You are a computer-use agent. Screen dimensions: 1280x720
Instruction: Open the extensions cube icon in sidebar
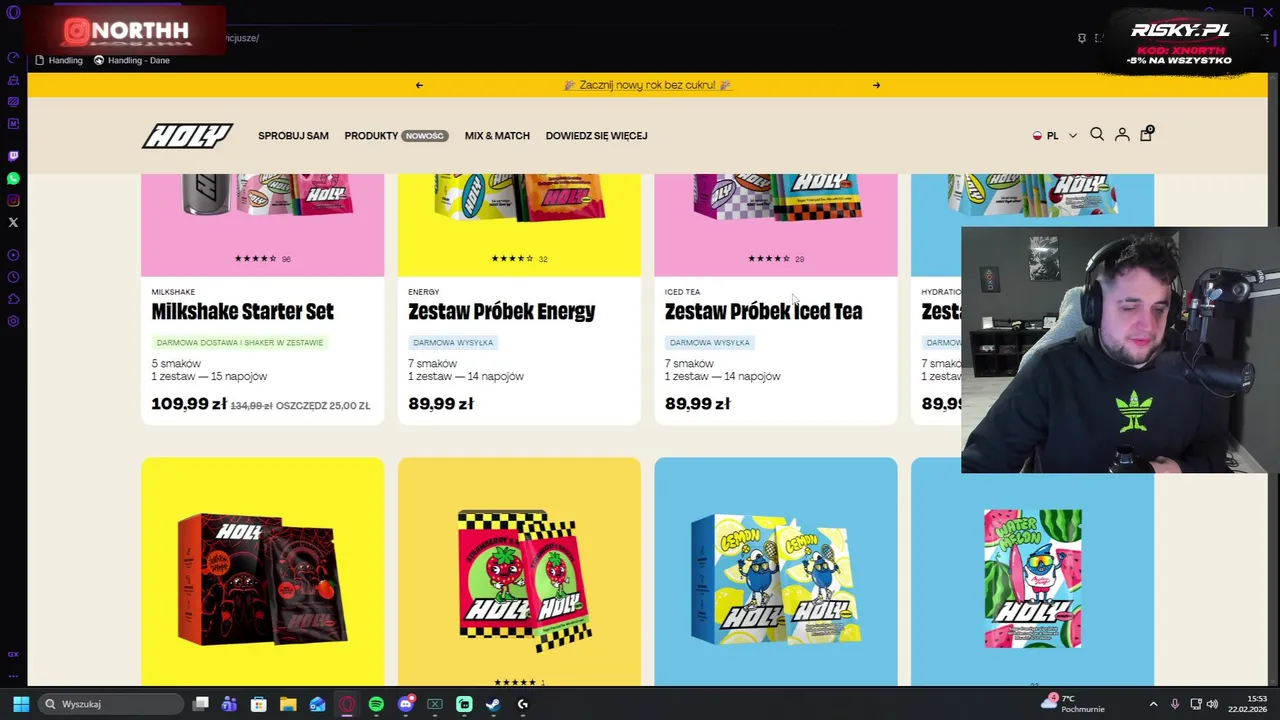click(13, 299)
